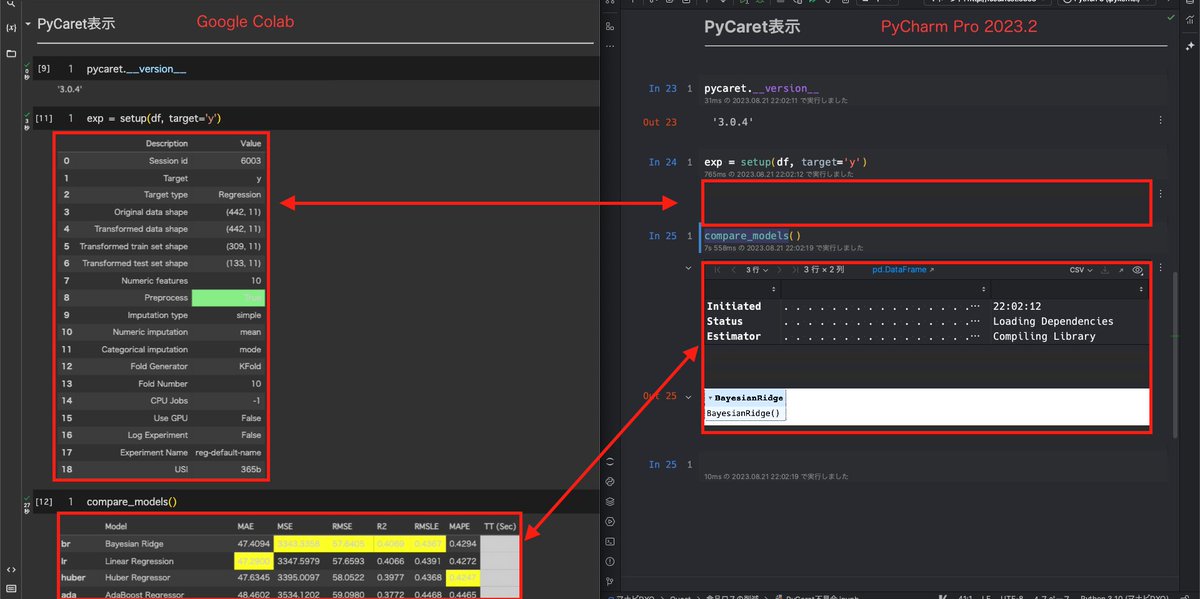
Task: Collapse Out 25 BayesianRidge output
Action: [x=688, y=397]
